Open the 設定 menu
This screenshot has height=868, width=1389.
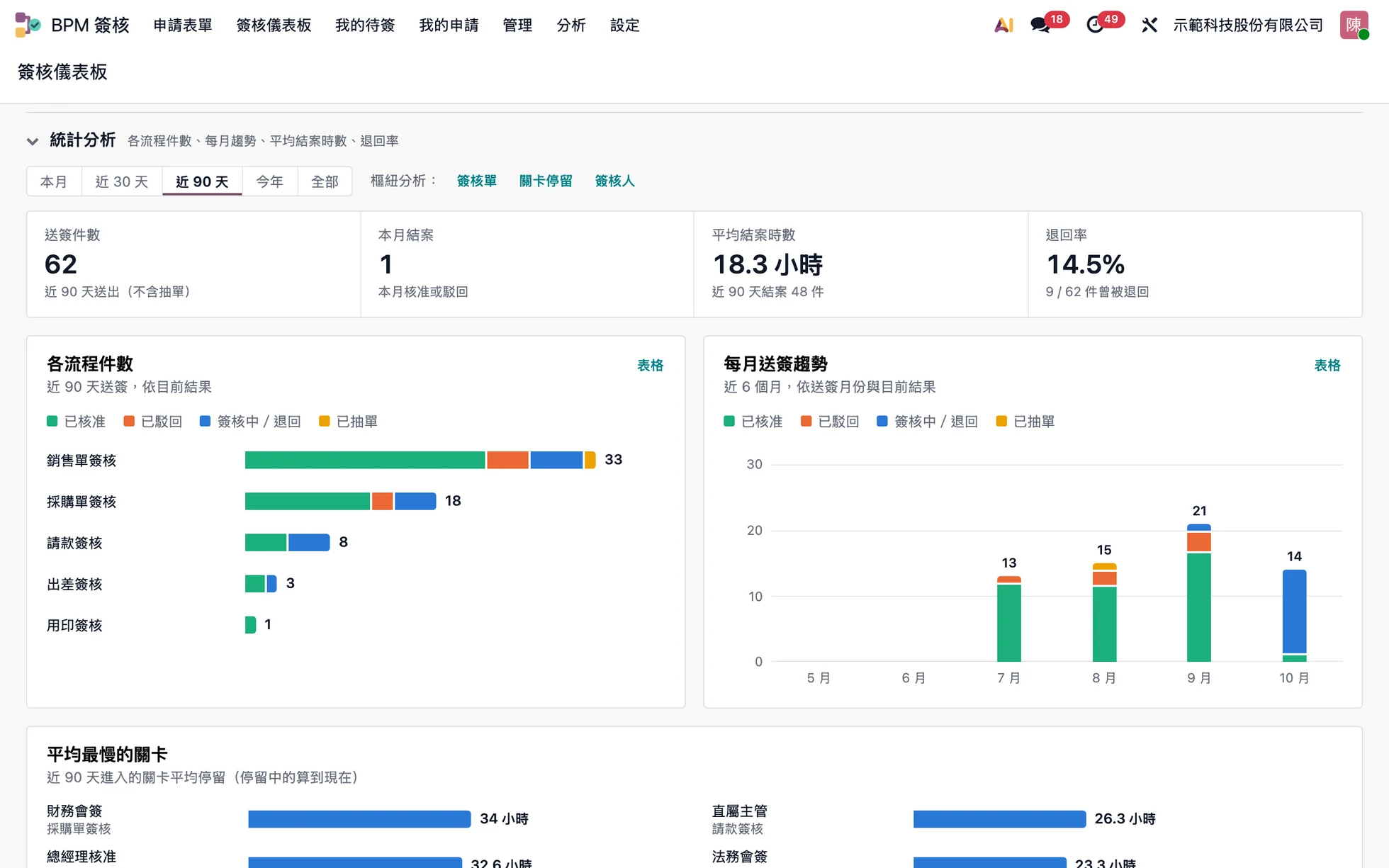[x=625, y=25]
